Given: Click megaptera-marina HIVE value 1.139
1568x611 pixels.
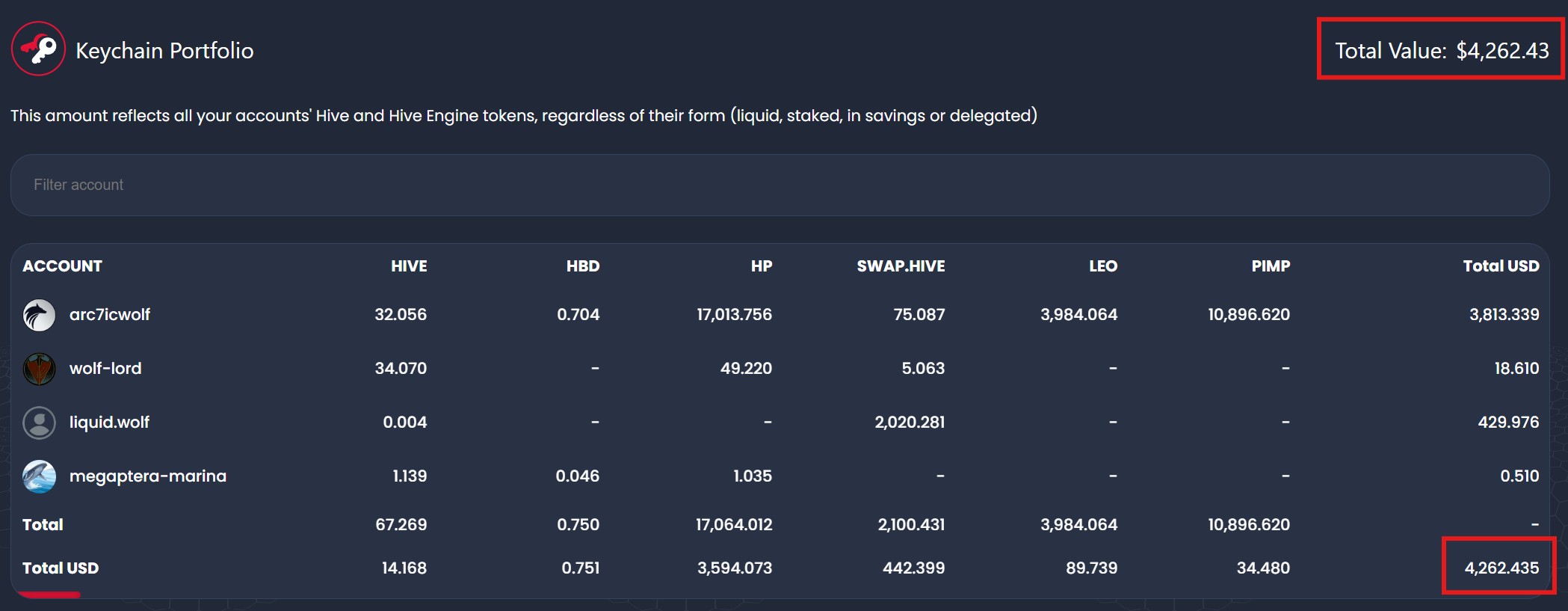Looking at the screenshot, I should (410, 476).
